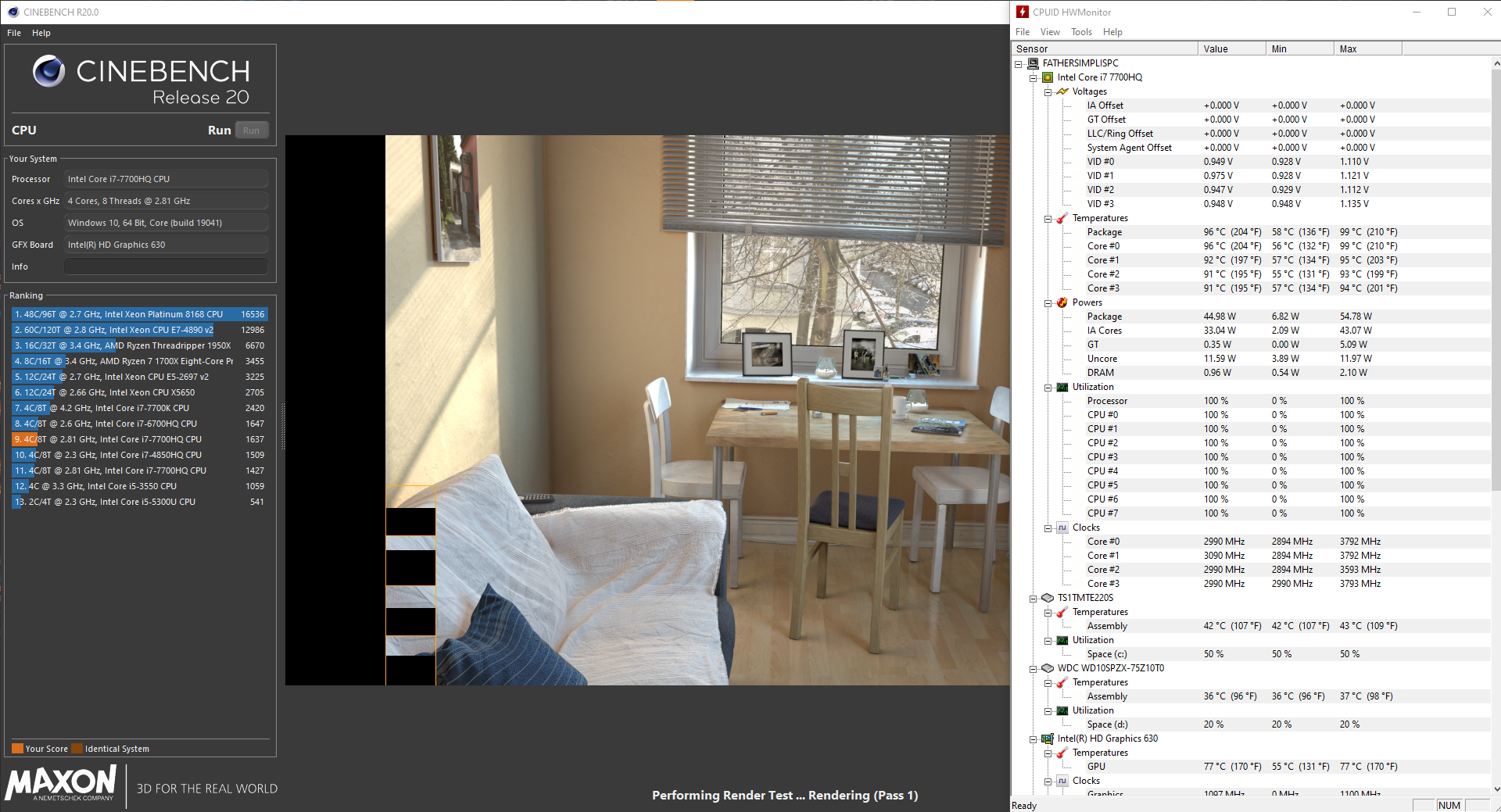Select the Xeon Platinum 8168 ranking row
The height and width of the screenshot is (812, 1501).
coord(140,314)
